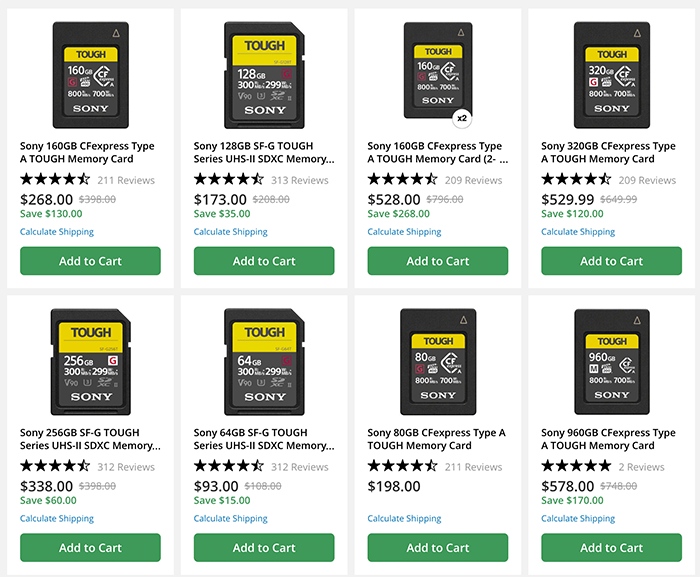Open the 'Sony 320GB CFexpress Type A' title
The height and width of the screenshot is (577, 700).
608,152
